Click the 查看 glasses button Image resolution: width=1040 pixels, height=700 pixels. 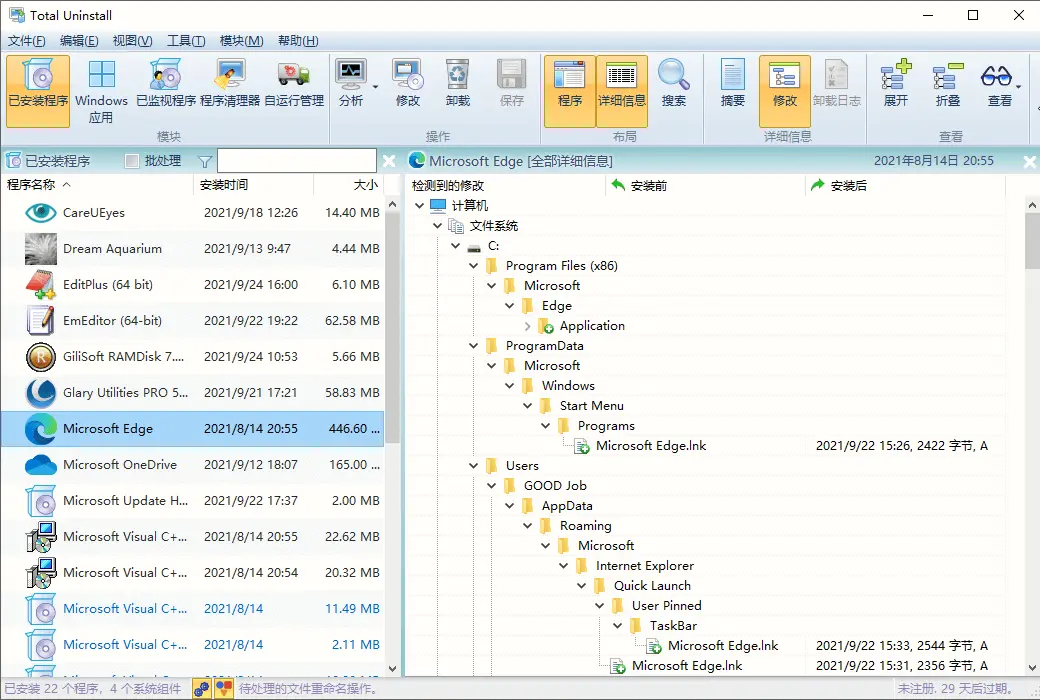click(x=998, y=84)
